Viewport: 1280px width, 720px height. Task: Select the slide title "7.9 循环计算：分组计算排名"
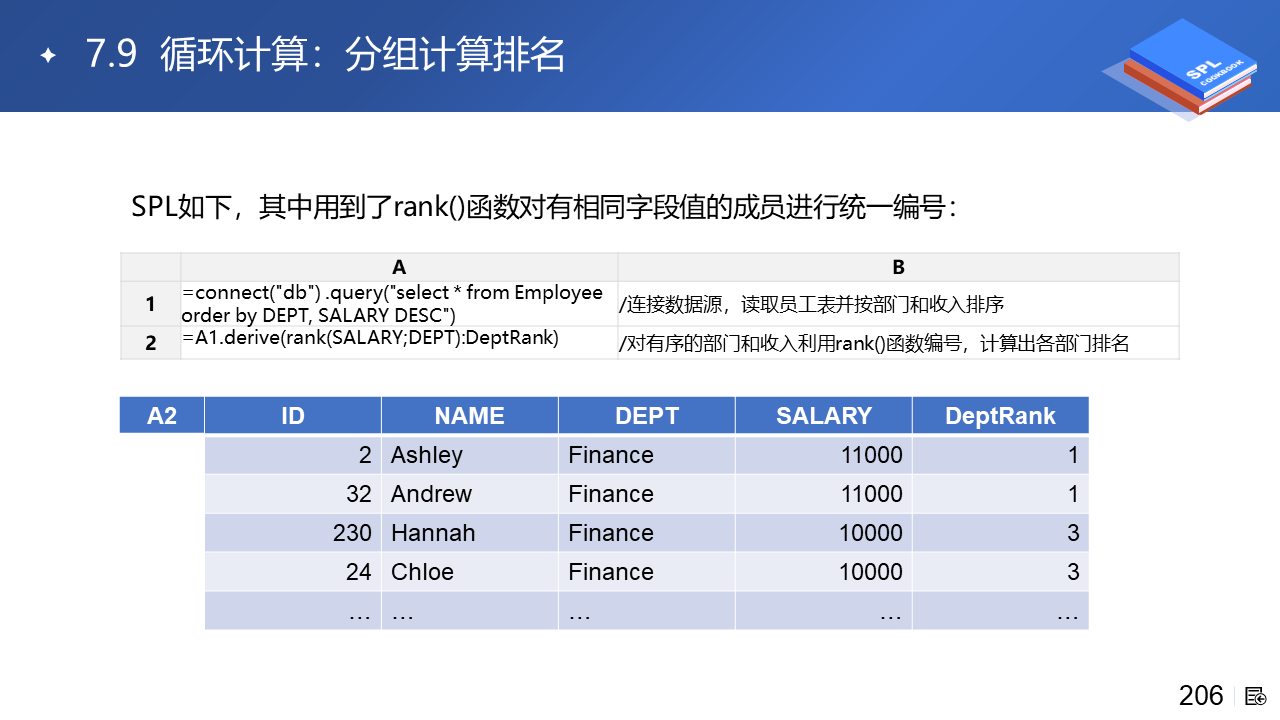pos(326,55)
